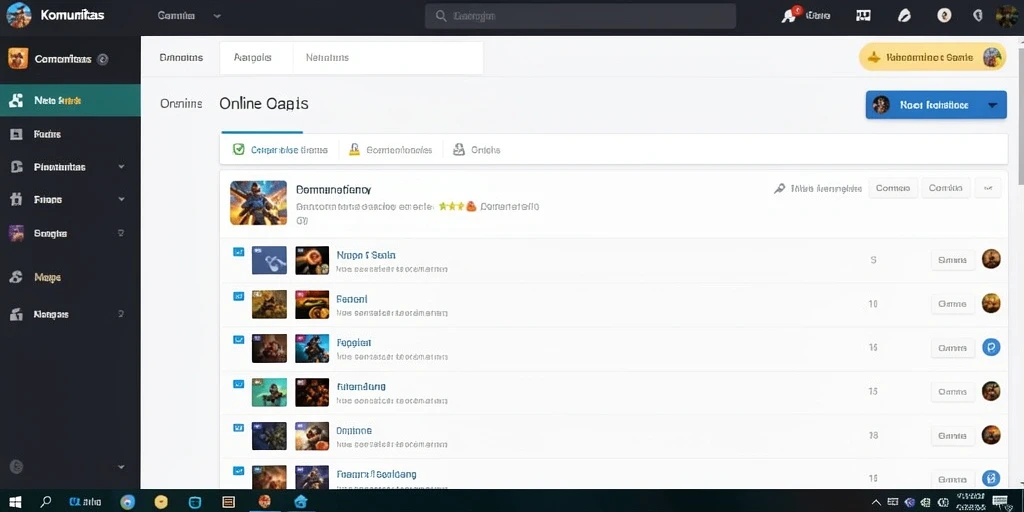1024x512 pixels.
Task: Open the blue house taskbar icon
Action: (x=300, y=502)
